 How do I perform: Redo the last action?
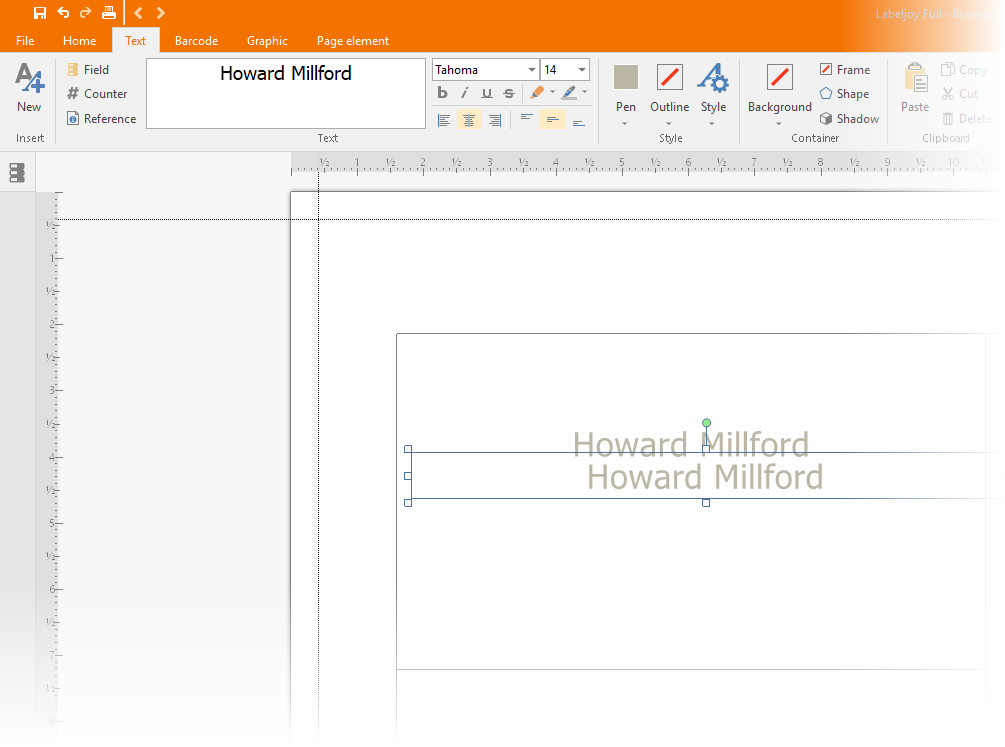pos(85,13)
